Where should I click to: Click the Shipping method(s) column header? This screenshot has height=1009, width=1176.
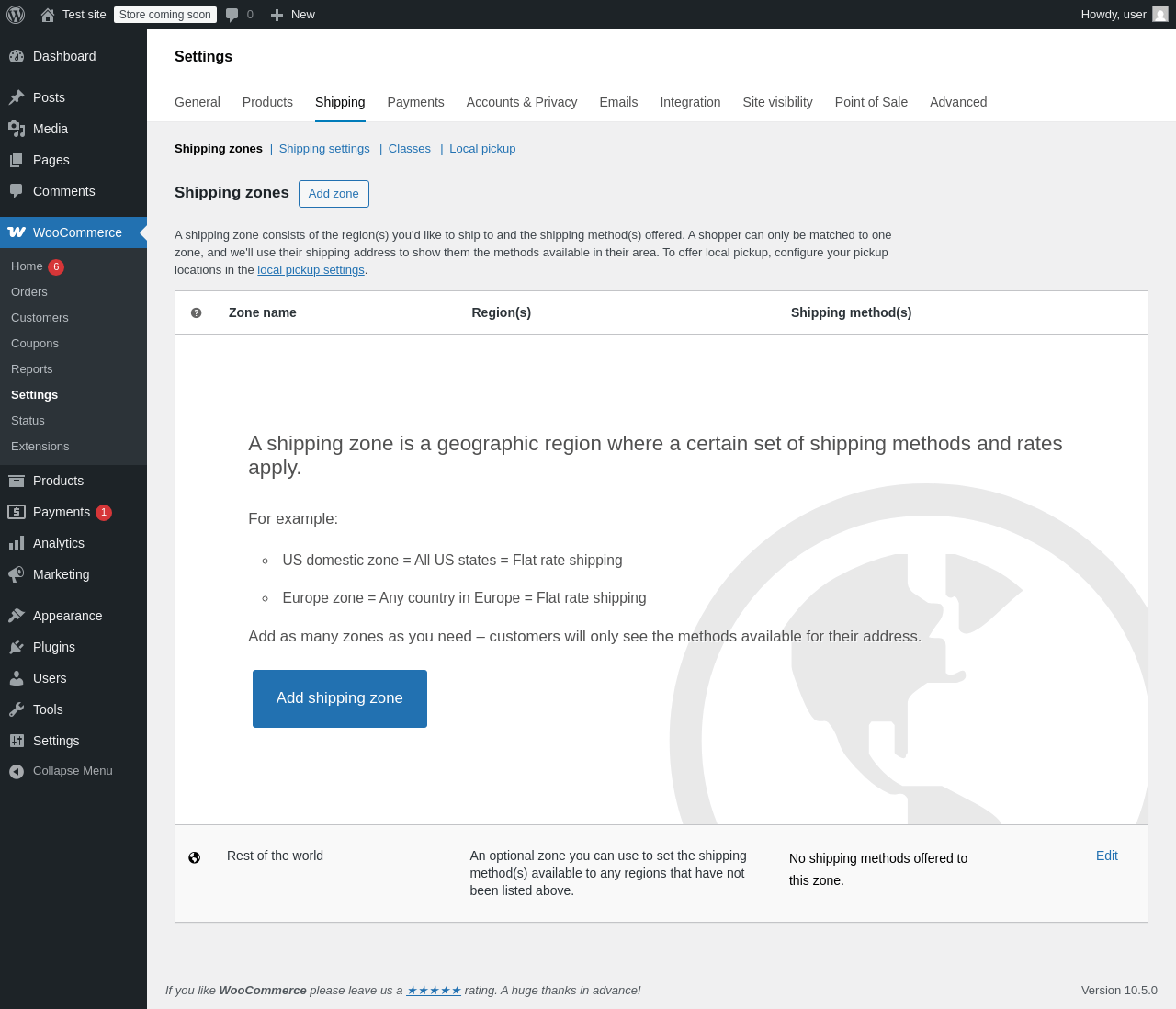pos(852,312)
